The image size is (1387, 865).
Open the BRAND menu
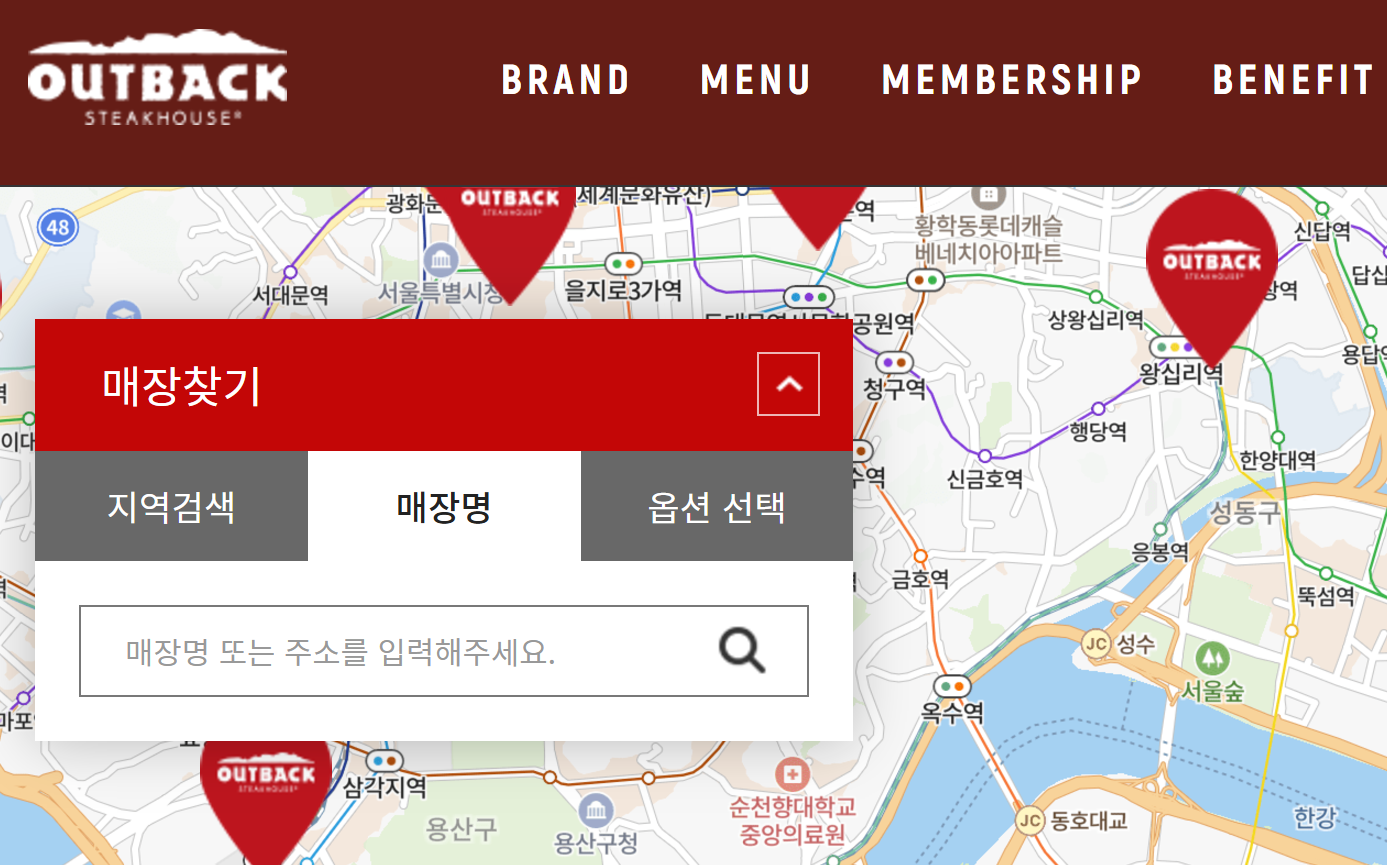[566, 80]
